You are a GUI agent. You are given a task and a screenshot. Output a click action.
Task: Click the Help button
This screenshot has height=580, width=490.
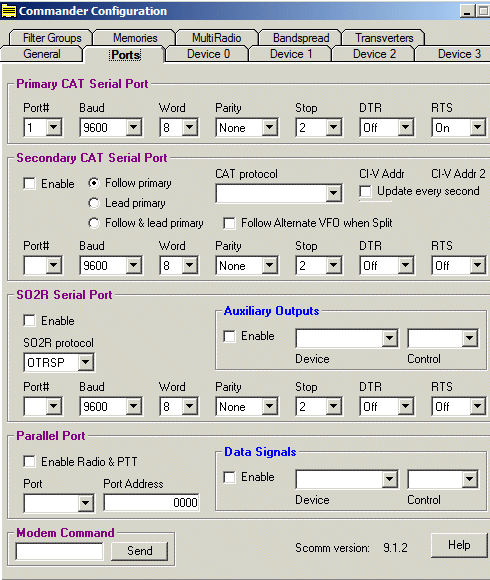coord(459,545)
